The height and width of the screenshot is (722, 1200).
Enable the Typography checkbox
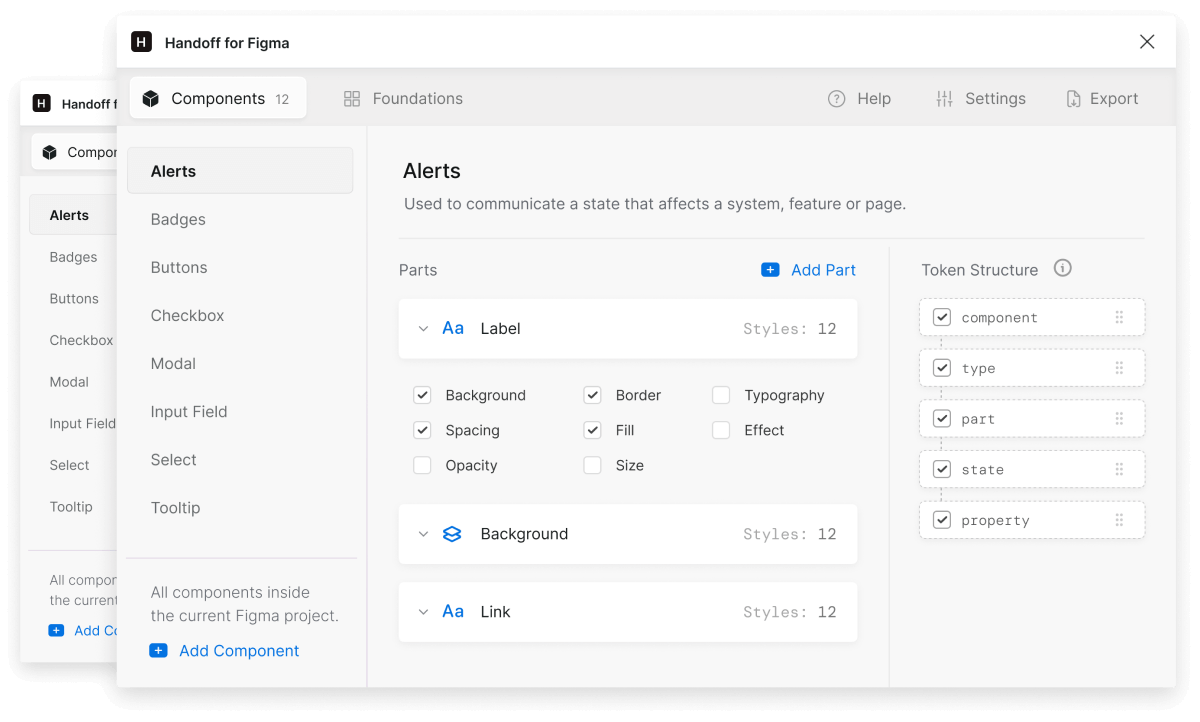tap(721, 395)
